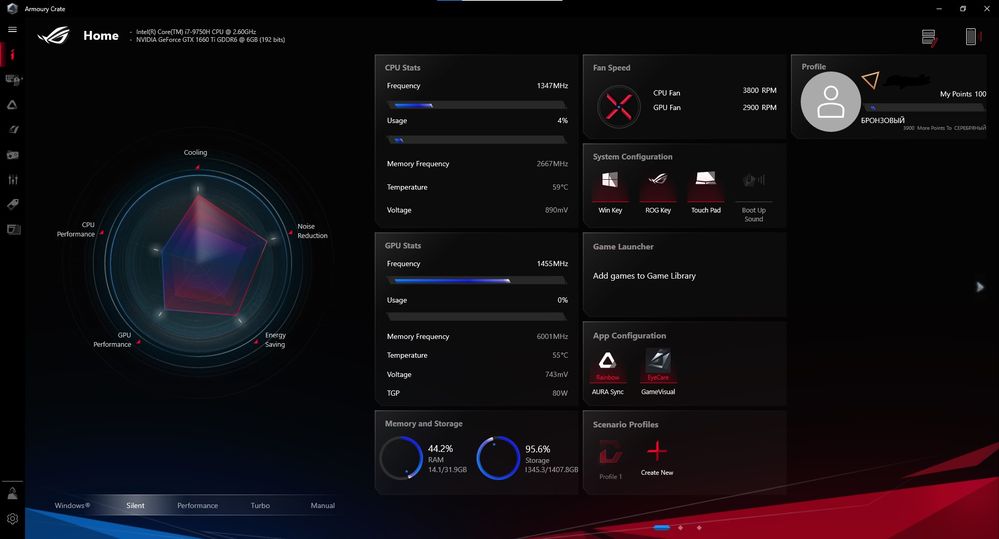999x539 pixels.
Task: Click the ROG logo next to Home
Action: pyautogui.click(x=54, y=35)
